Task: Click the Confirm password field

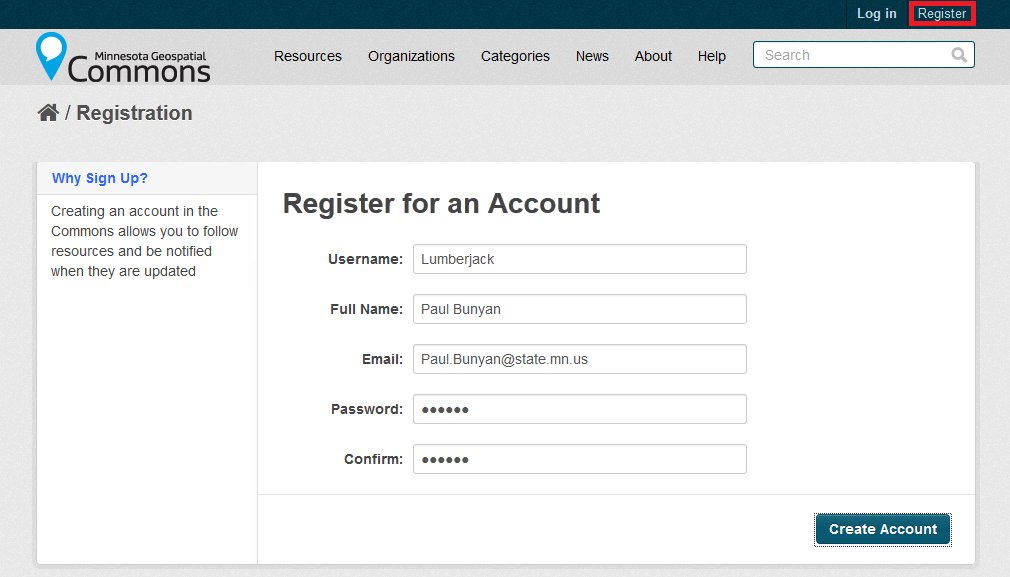Action: pos(580,459)
